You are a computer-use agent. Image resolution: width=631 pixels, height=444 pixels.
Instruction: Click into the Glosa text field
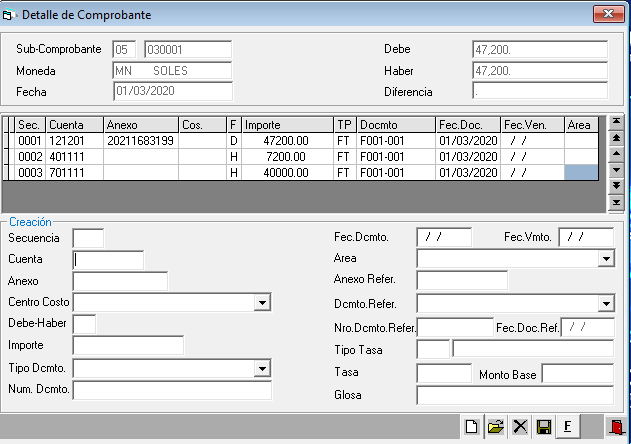coord(514,395)
